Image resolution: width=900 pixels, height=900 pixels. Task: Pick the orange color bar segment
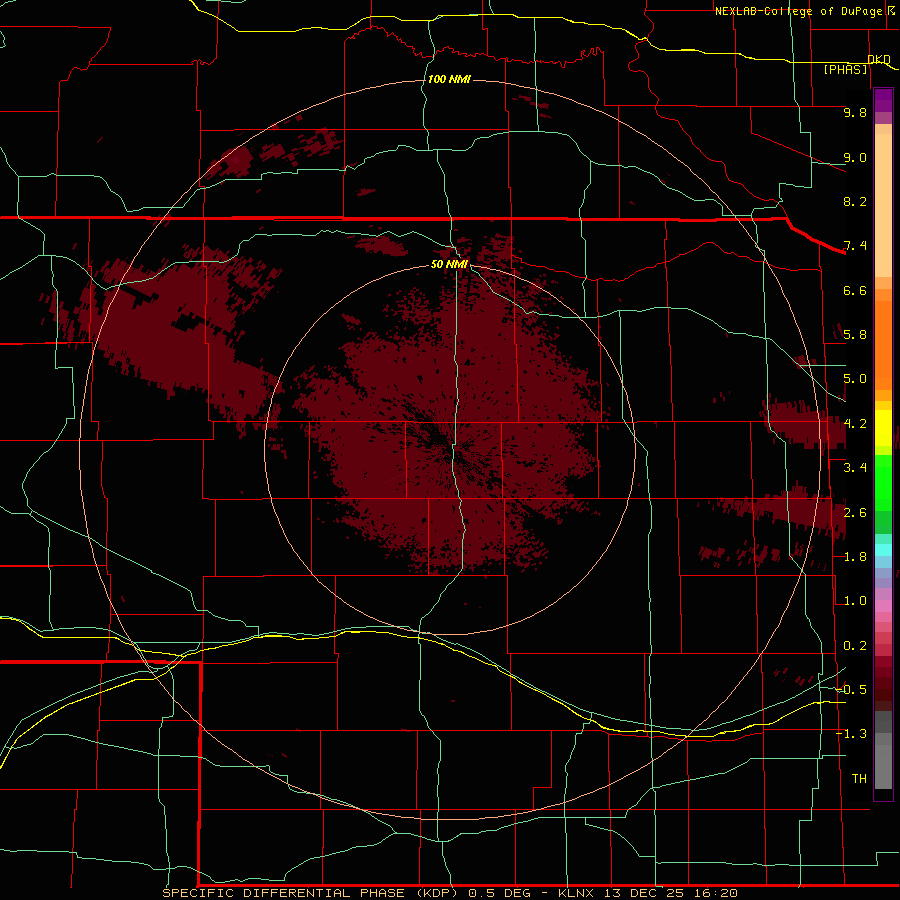[883, 344]
